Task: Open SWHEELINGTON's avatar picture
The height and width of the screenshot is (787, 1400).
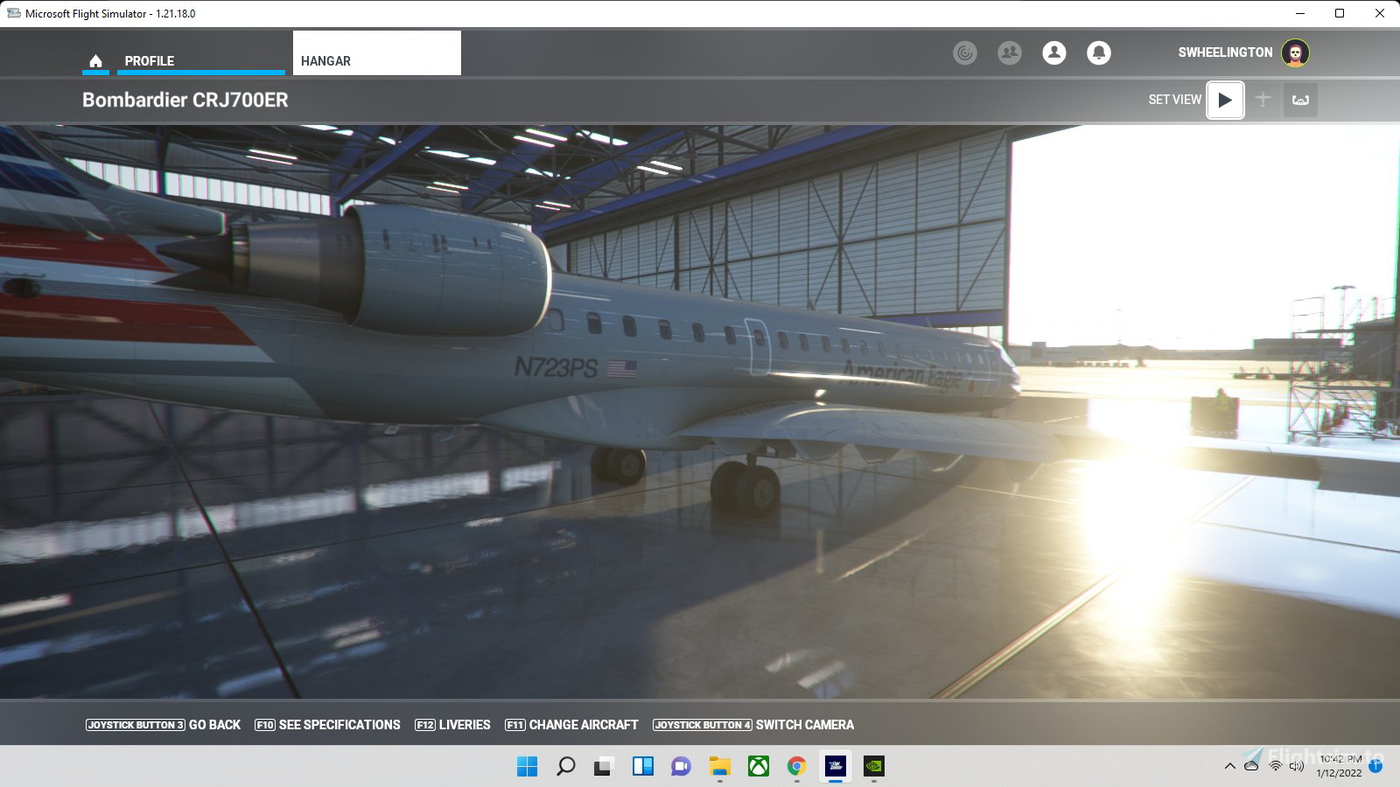Action: click(x=1294, y=52)
